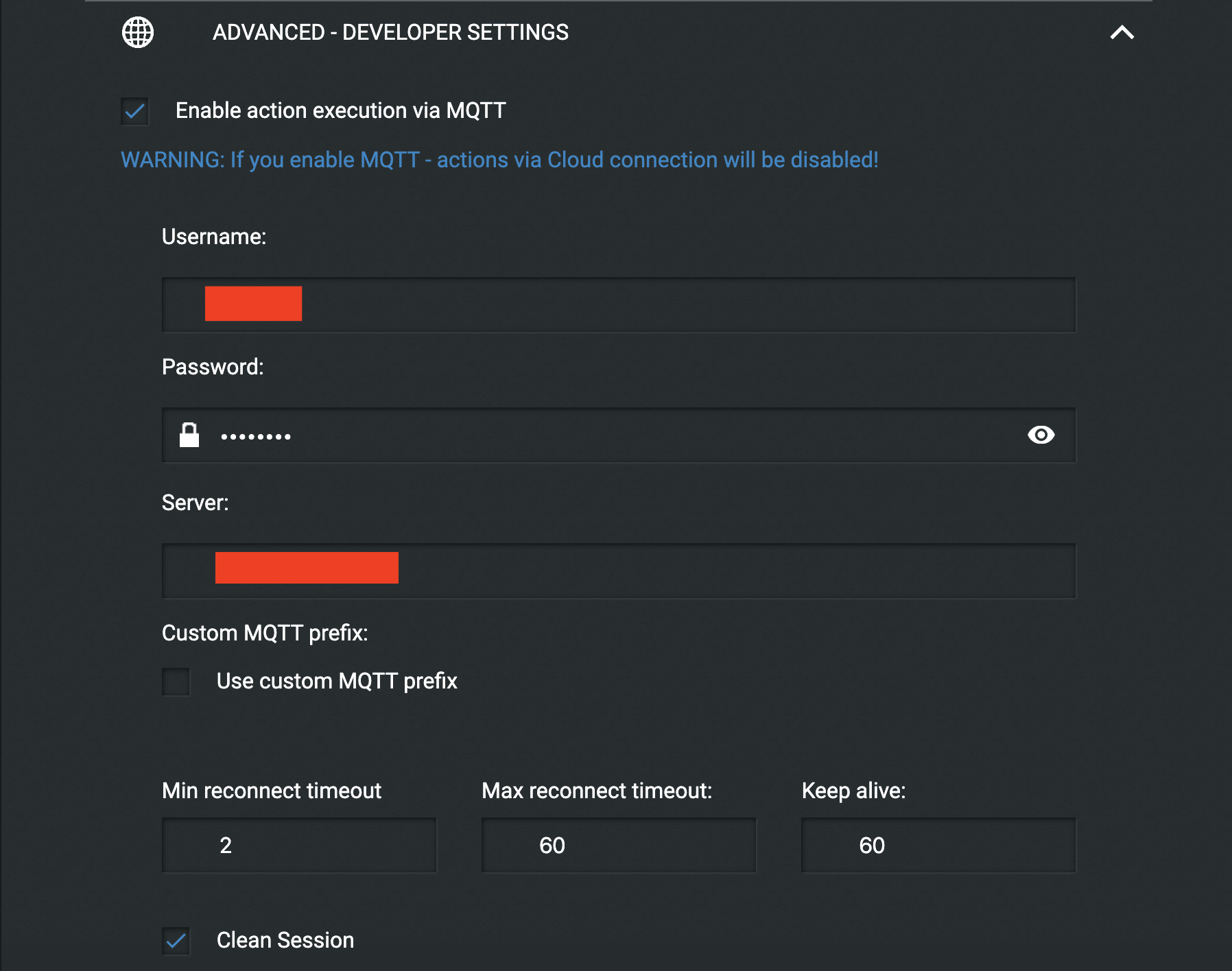Click the Clean Session label text
The width and height of the screenshot is (1232, 971).
pyautogui.click(x=285, y=940)
